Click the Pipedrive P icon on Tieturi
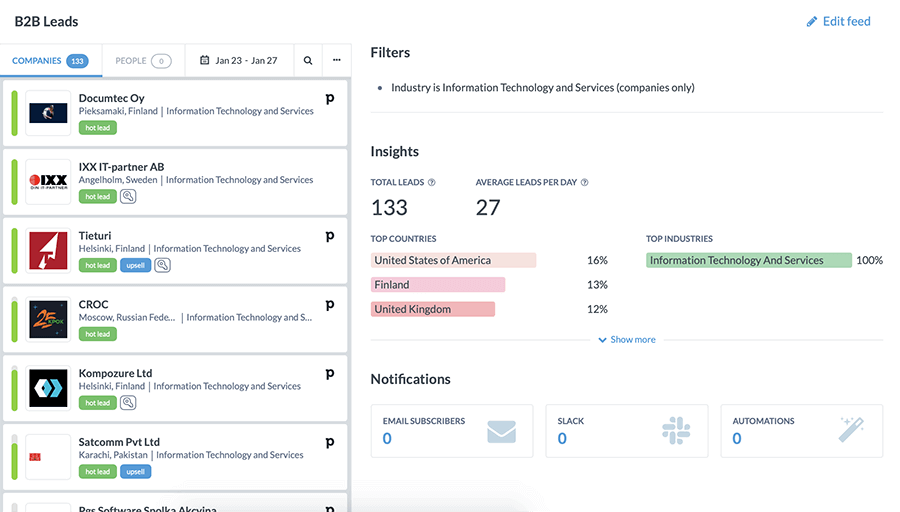This screenshot has height=512, width=900. (x=329, y=236)
